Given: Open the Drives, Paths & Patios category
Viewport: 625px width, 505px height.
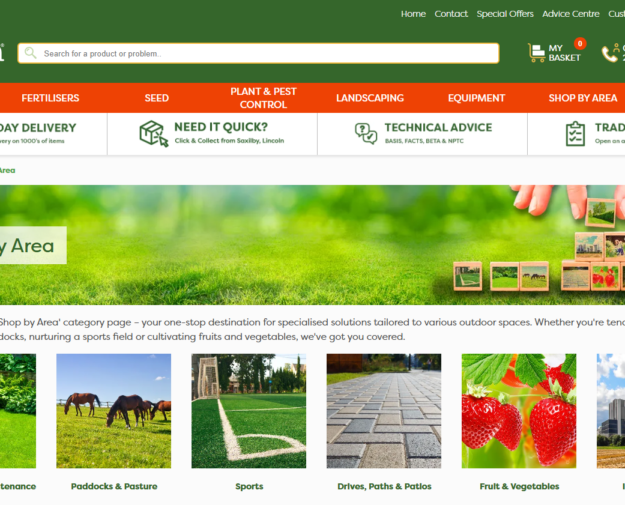Looking at the screenshot, I should pyautogui.click(x=384, y=486).
